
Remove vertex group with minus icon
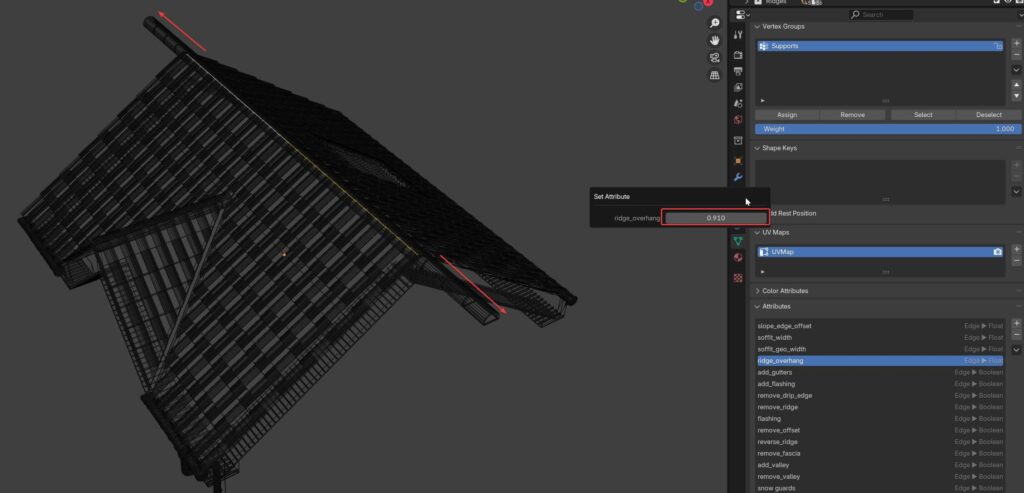tap(1016, 54)
